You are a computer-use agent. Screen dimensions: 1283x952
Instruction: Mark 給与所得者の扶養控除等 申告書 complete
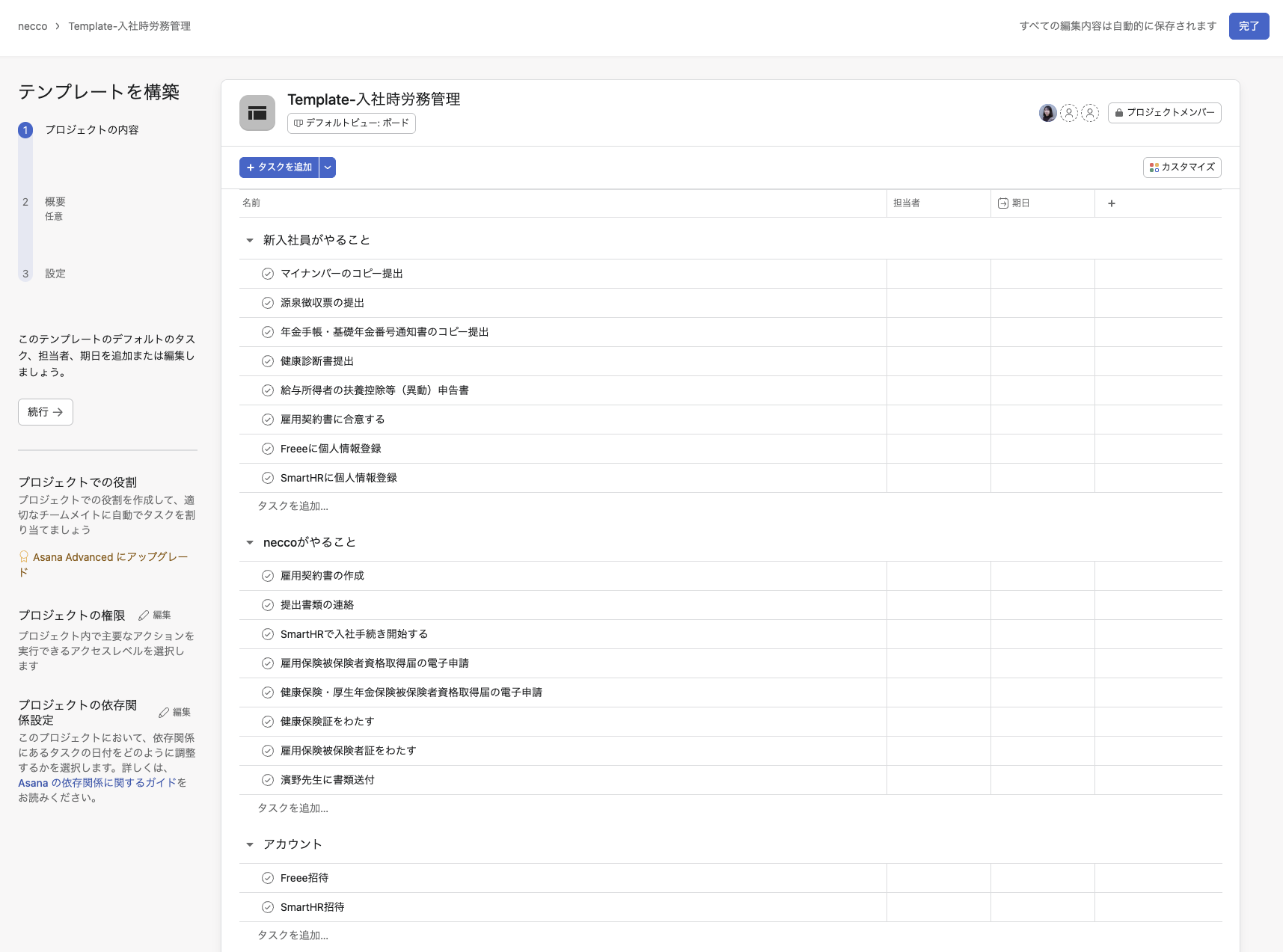[x=268, y=390]
